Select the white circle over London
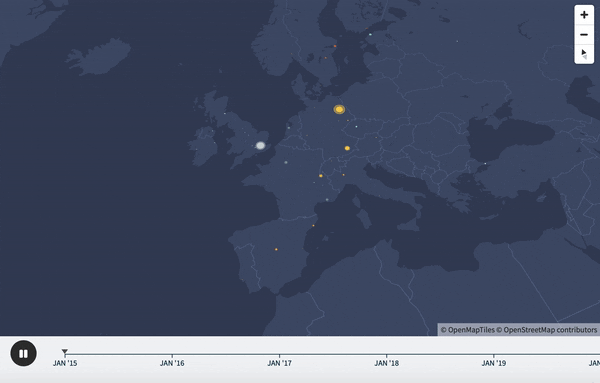Viewport: 600px width, 383px height. pyautogui.click(x=261, y=145)
